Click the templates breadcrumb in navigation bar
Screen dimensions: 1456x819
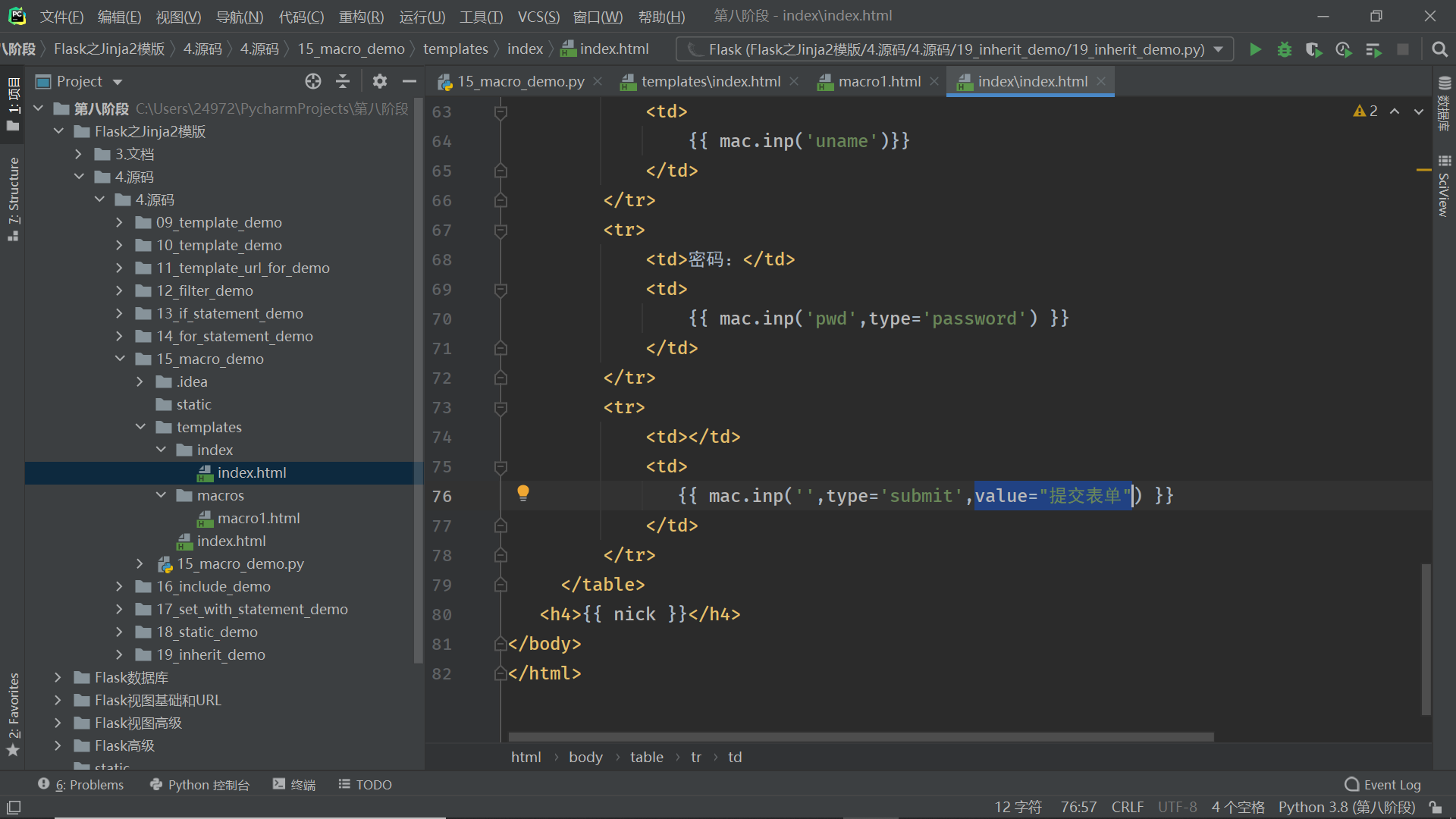(456, 49)
